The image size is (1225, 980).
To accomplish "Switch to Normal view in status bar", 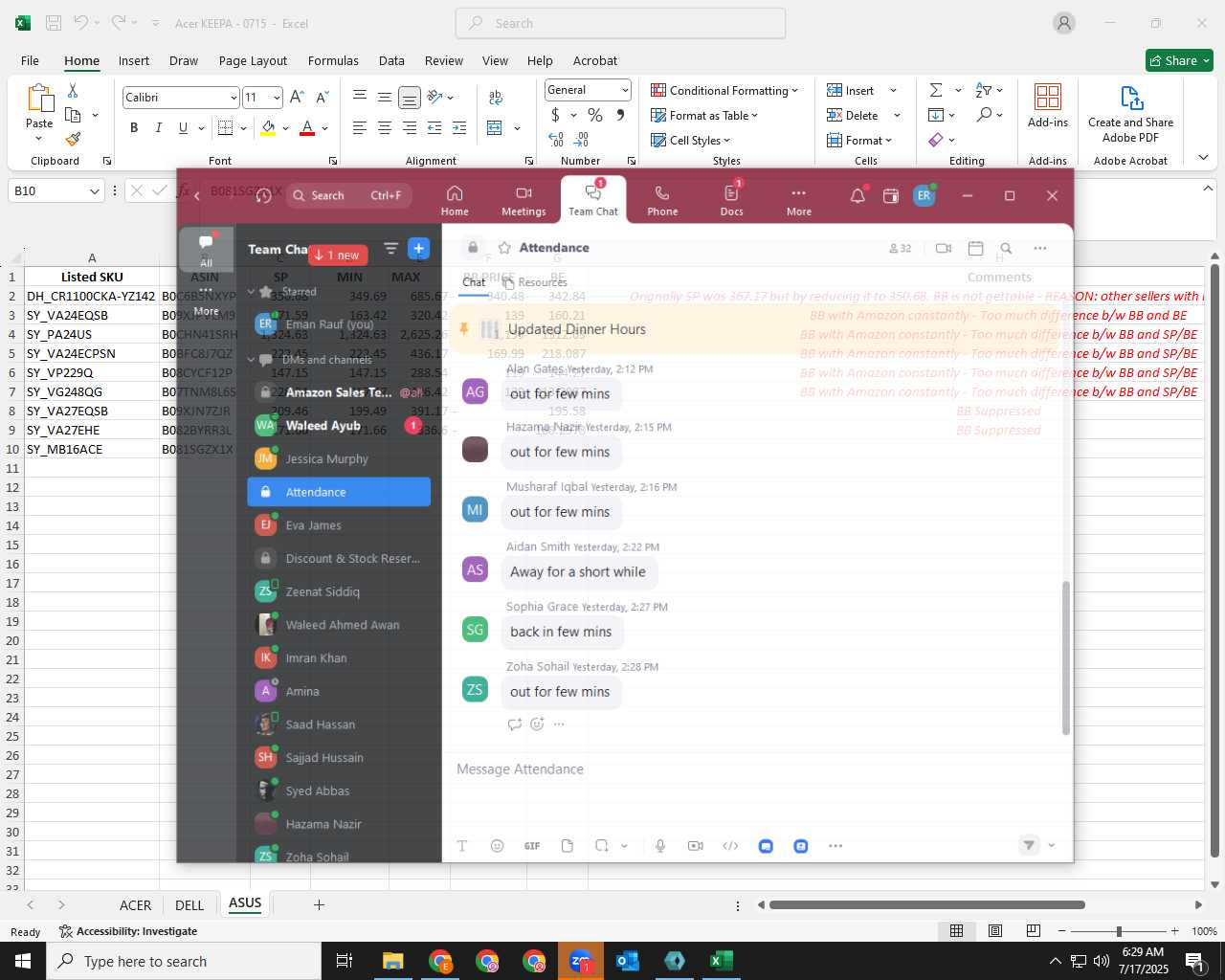I will tap(956, 931).
